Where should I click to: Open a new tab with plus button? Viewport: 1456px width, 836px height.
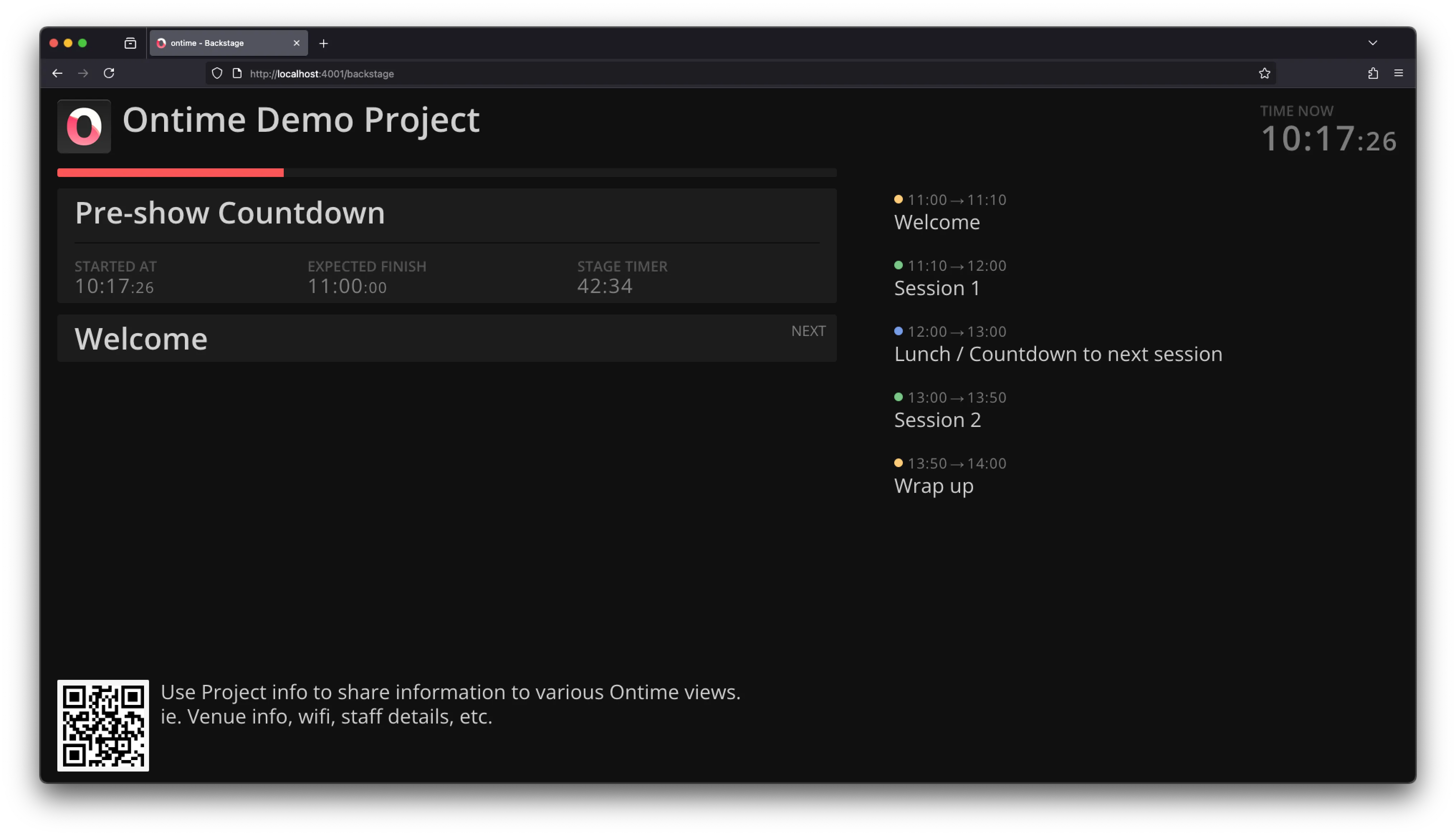tap(323, 44)
